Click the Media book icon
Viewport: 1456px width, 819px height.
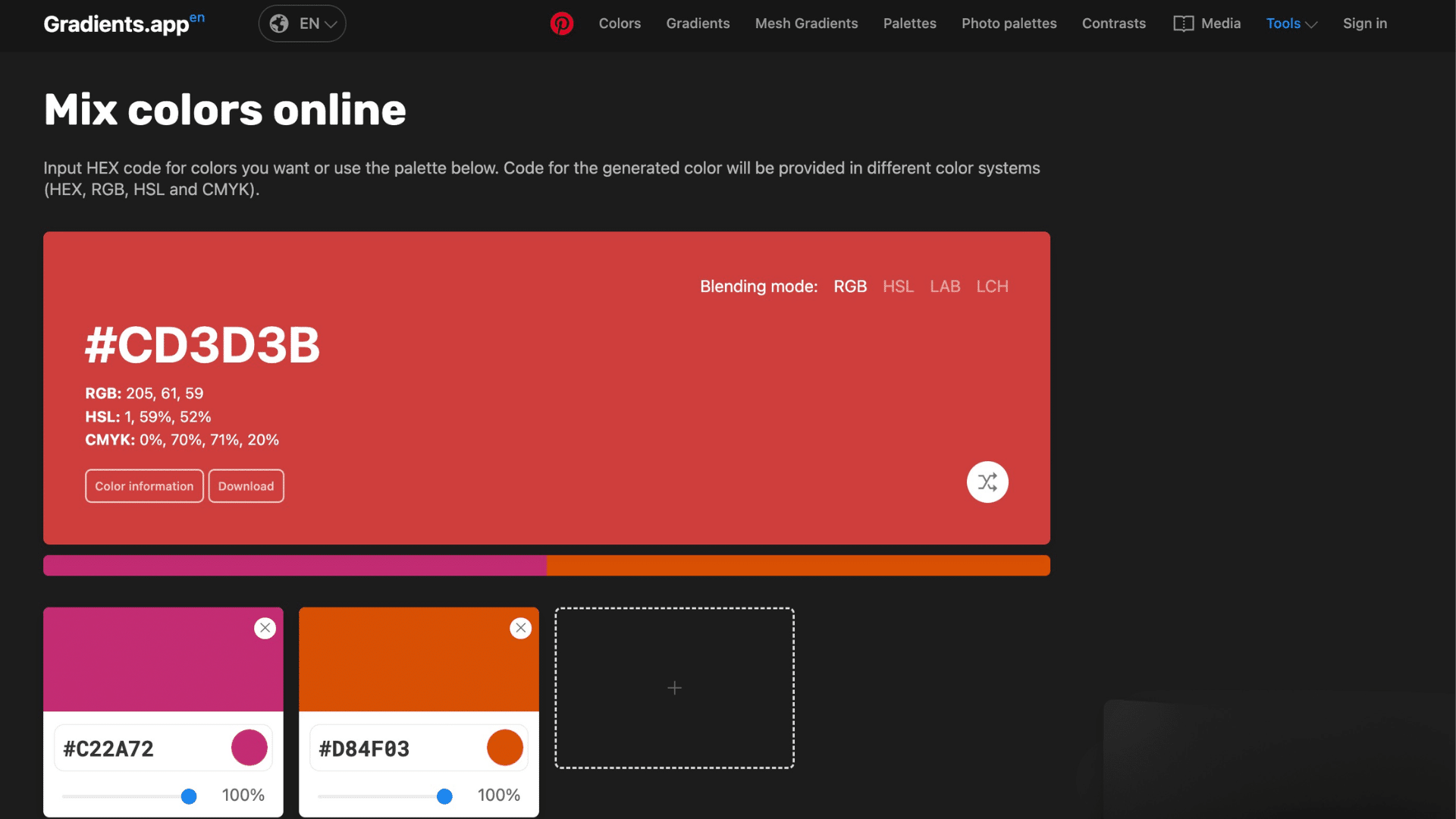pos(1183,24)
